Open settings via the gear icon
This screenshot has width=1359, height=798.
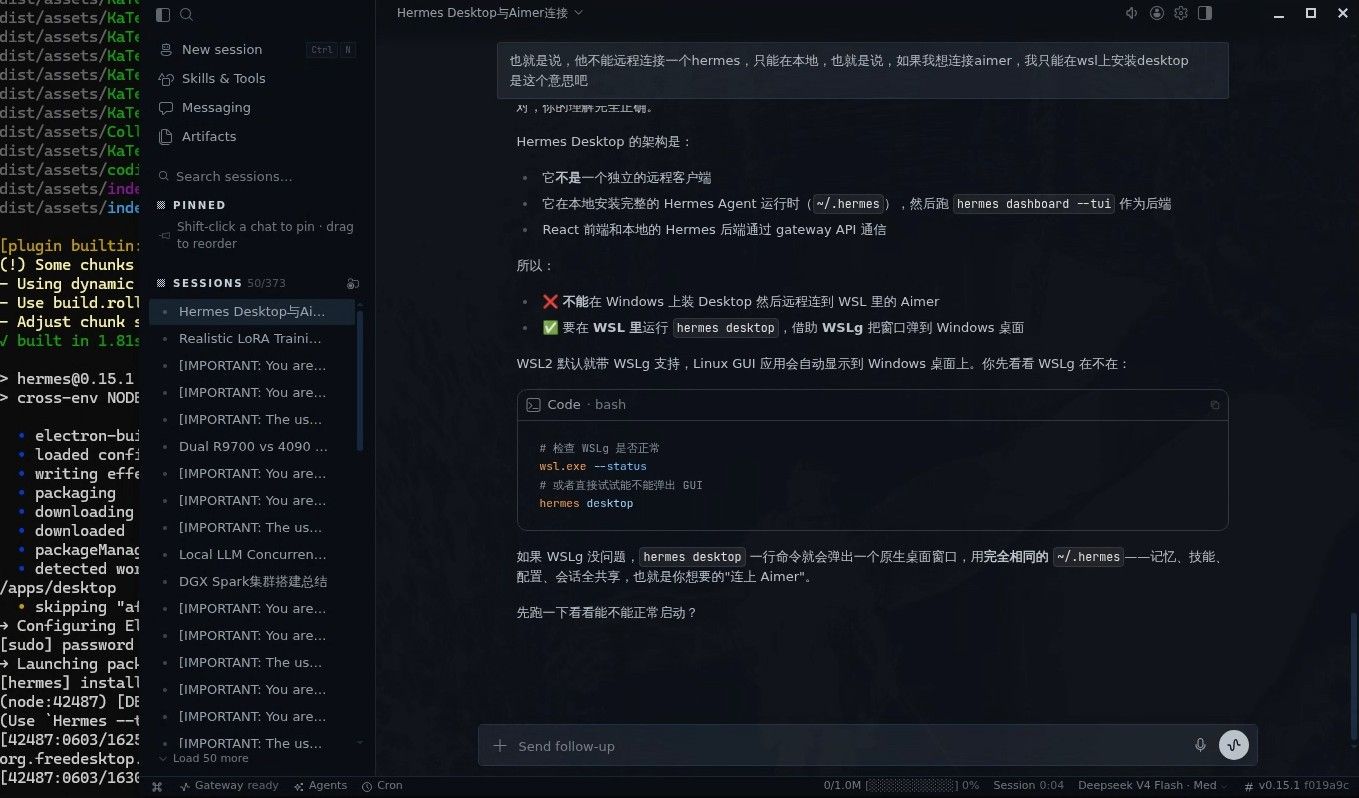(1181, 13)
